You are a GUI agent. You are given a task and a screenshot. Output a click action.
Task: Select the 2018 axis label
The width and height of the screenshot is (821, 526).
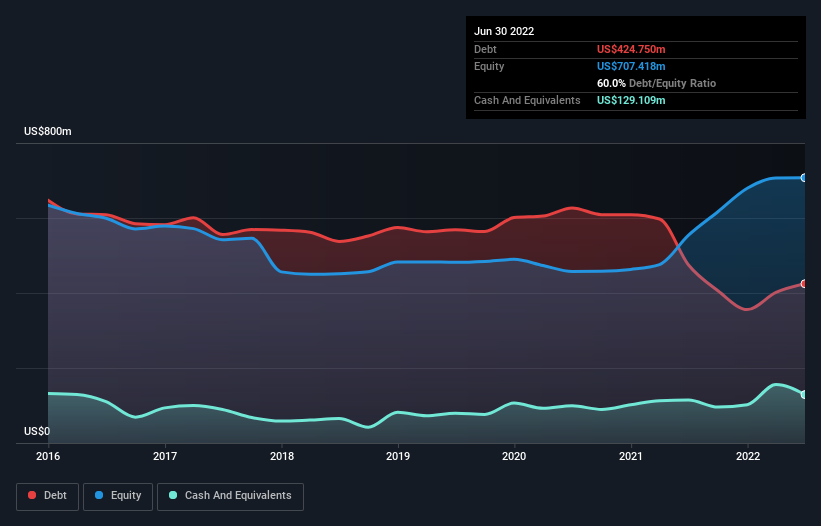[282, 456]
